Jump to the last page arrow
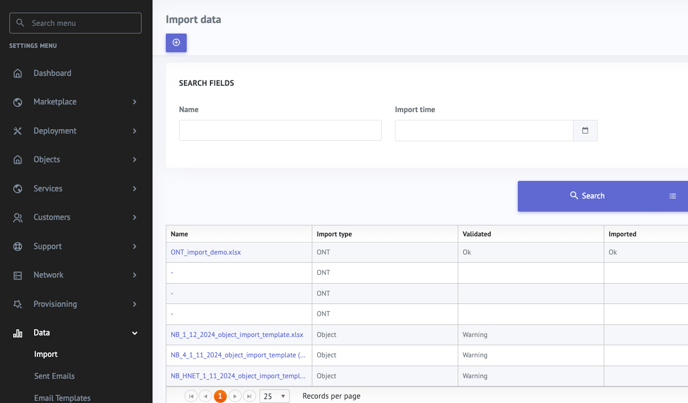Viewport: 688px width, 403px height. [x=249, y=396]
